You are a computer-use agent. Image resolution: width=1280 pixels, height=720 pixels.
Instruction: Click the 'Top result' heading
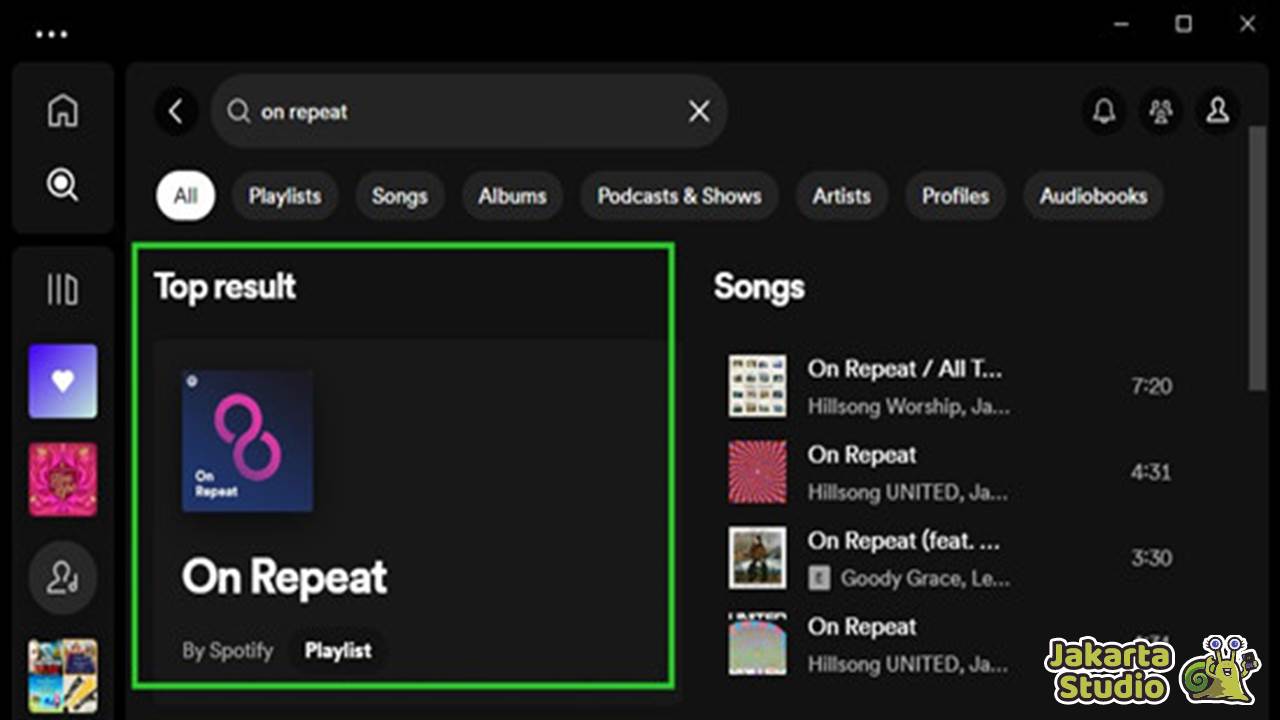point(225,287)
